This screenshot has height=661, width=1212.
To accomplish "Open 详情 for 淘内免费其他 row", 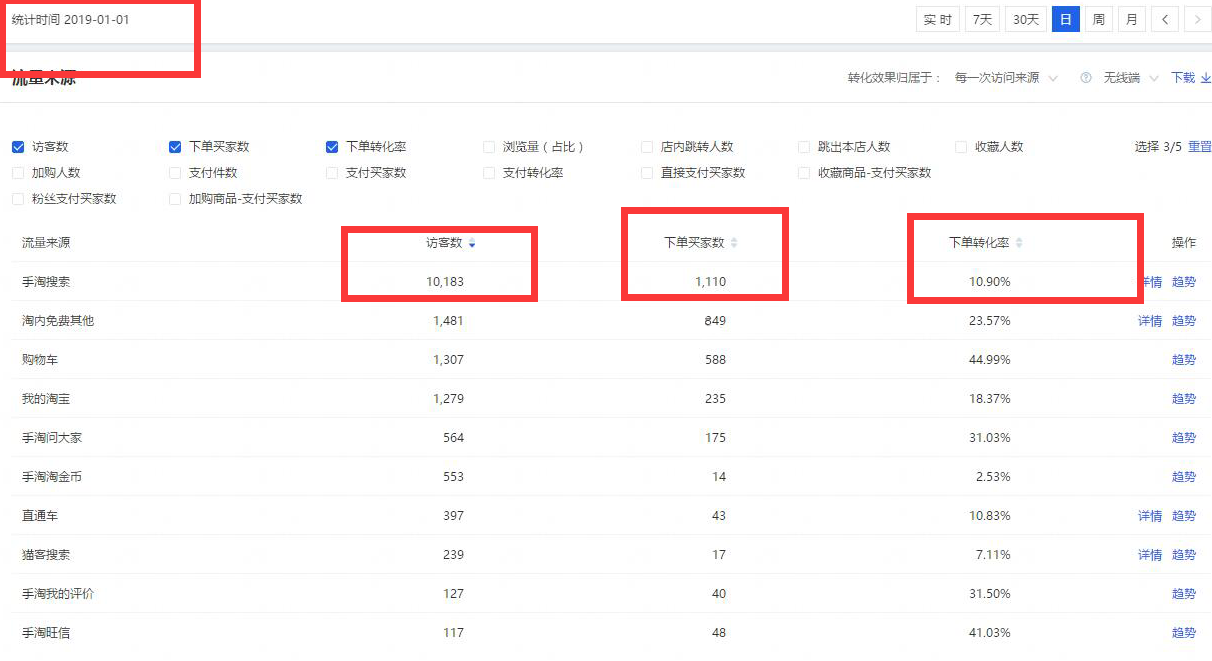I will click(x=1150, y=321).
